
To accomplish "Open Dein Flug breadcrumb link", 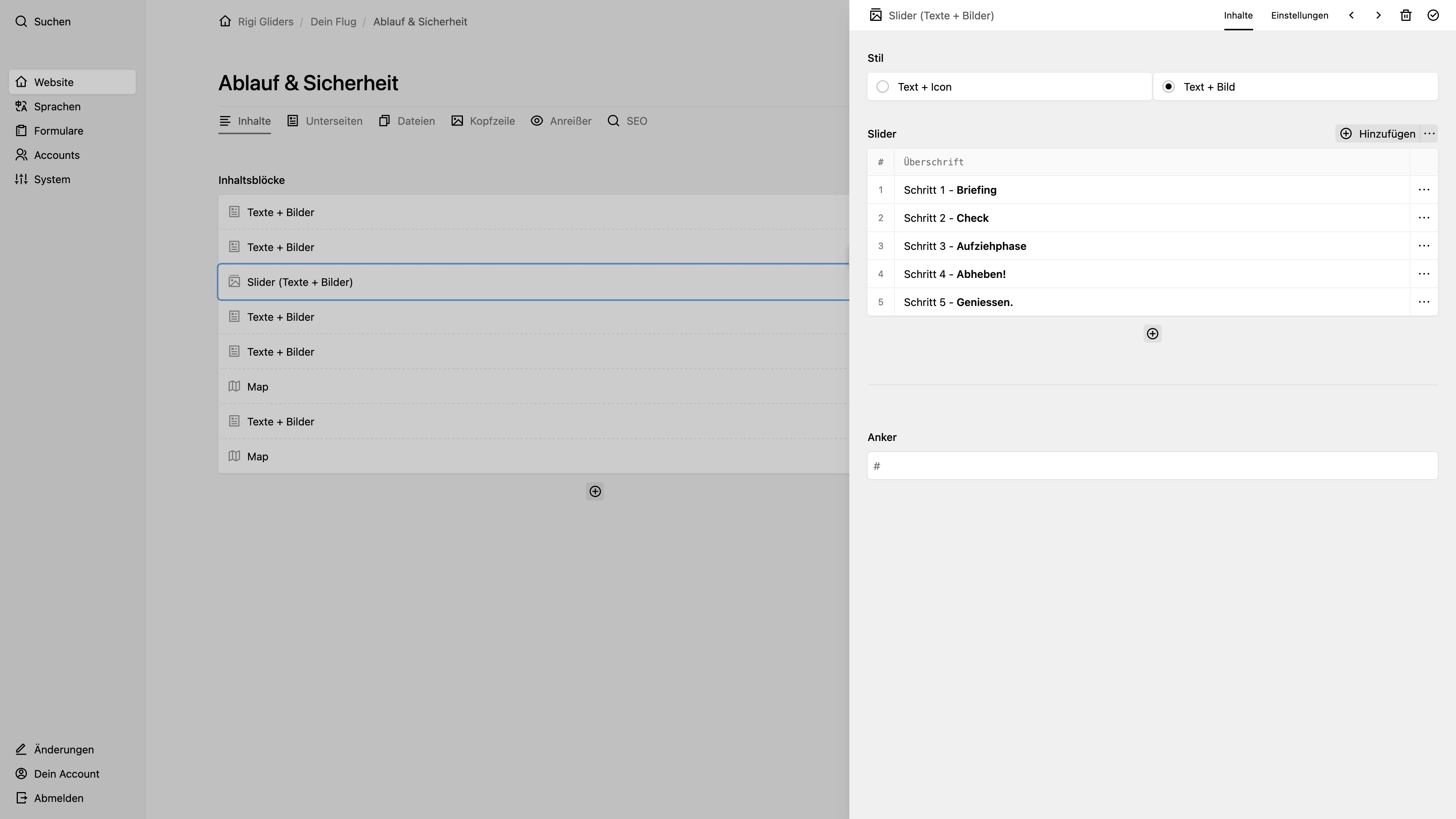I will (x=333, y=22).
